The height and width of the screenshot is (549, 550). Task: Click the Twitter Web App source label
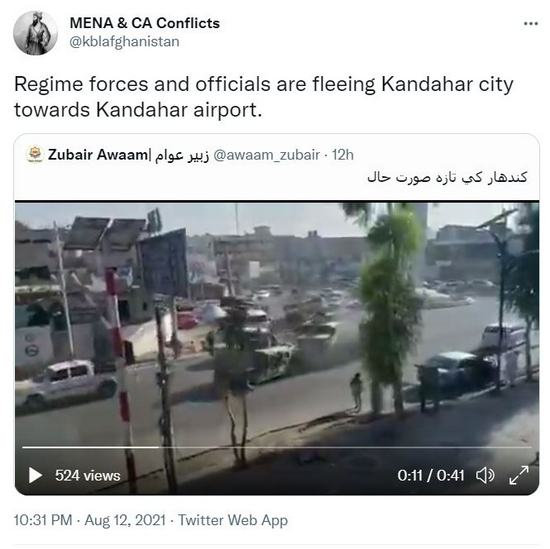pos(233,520)
